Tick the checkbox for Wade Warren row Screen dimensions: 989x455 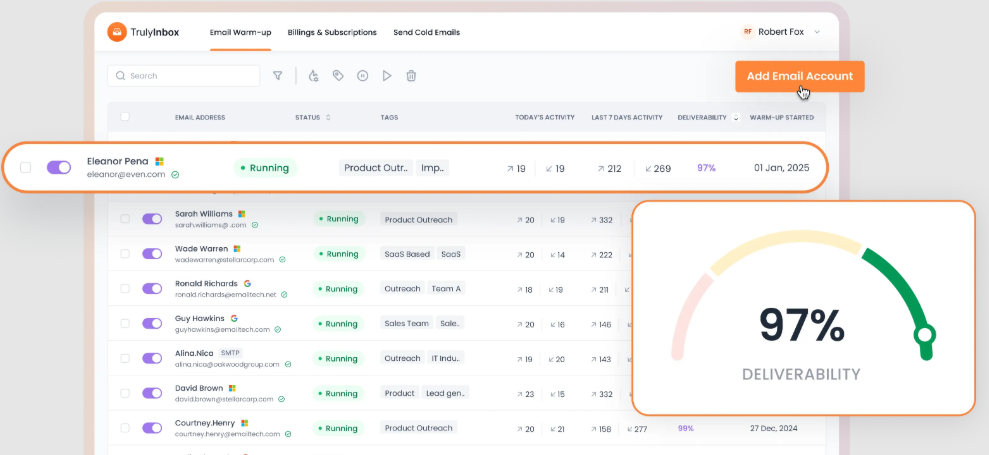[x=125, y=254]
